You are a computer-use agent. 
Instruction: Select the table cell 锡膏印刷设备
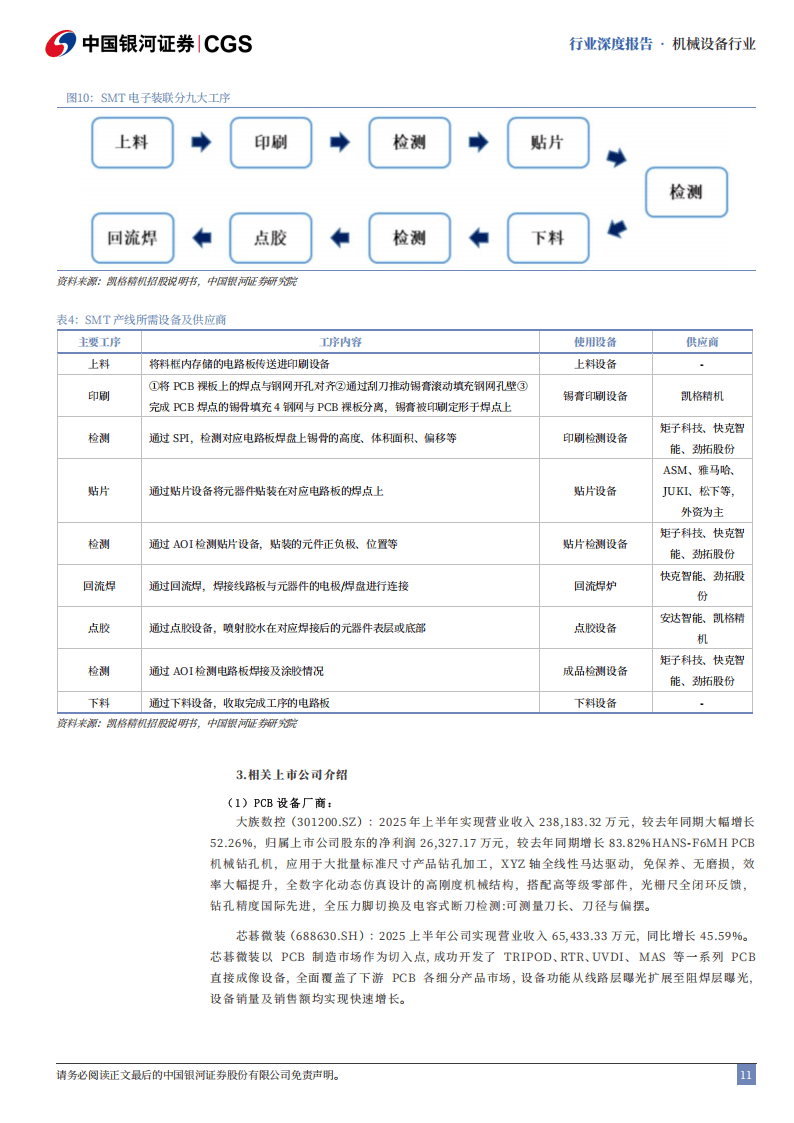(596, 396)
